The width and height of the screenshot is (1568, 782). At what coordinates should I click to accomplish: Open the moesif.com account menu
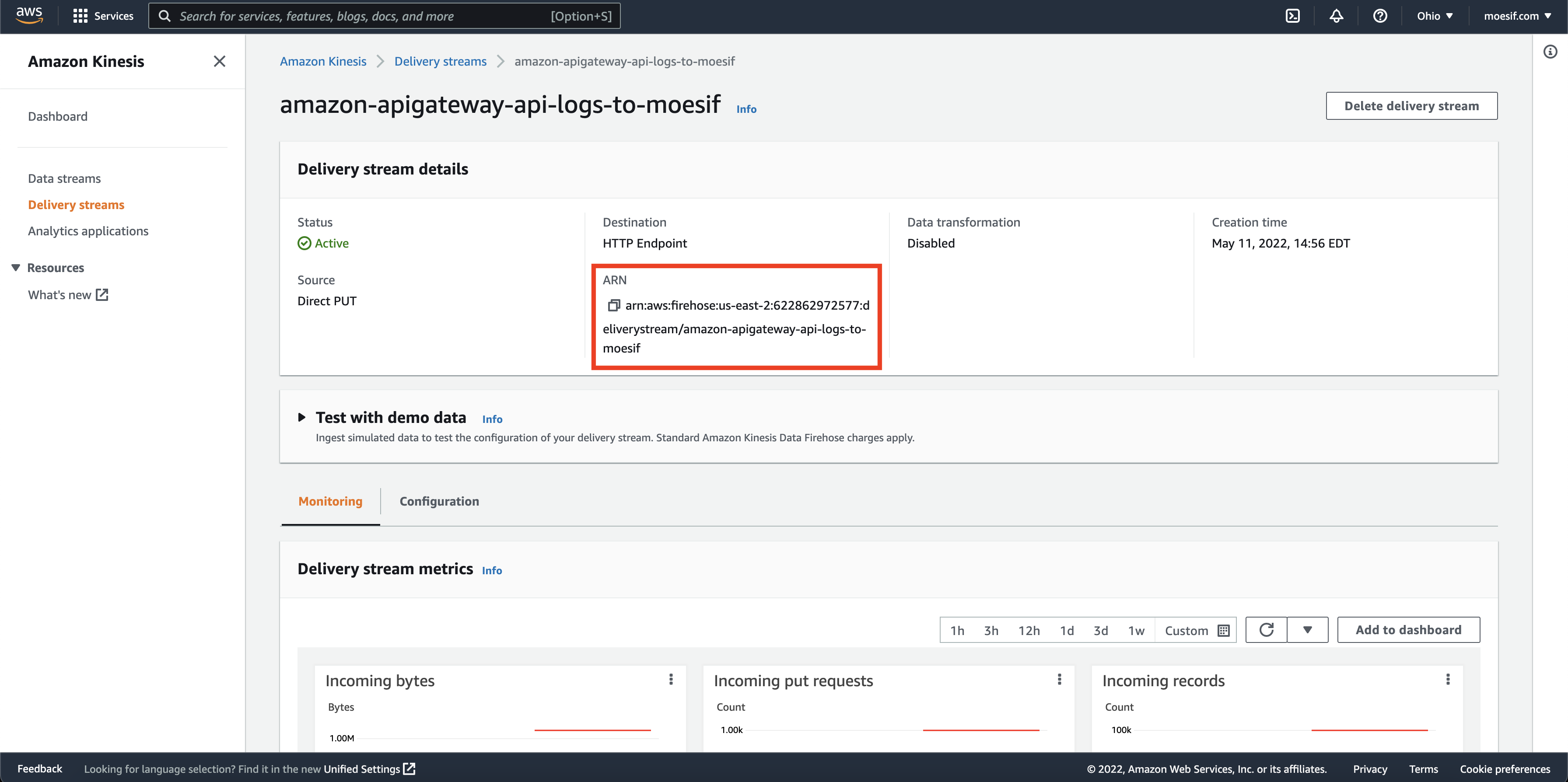[x=1517, y=16]
